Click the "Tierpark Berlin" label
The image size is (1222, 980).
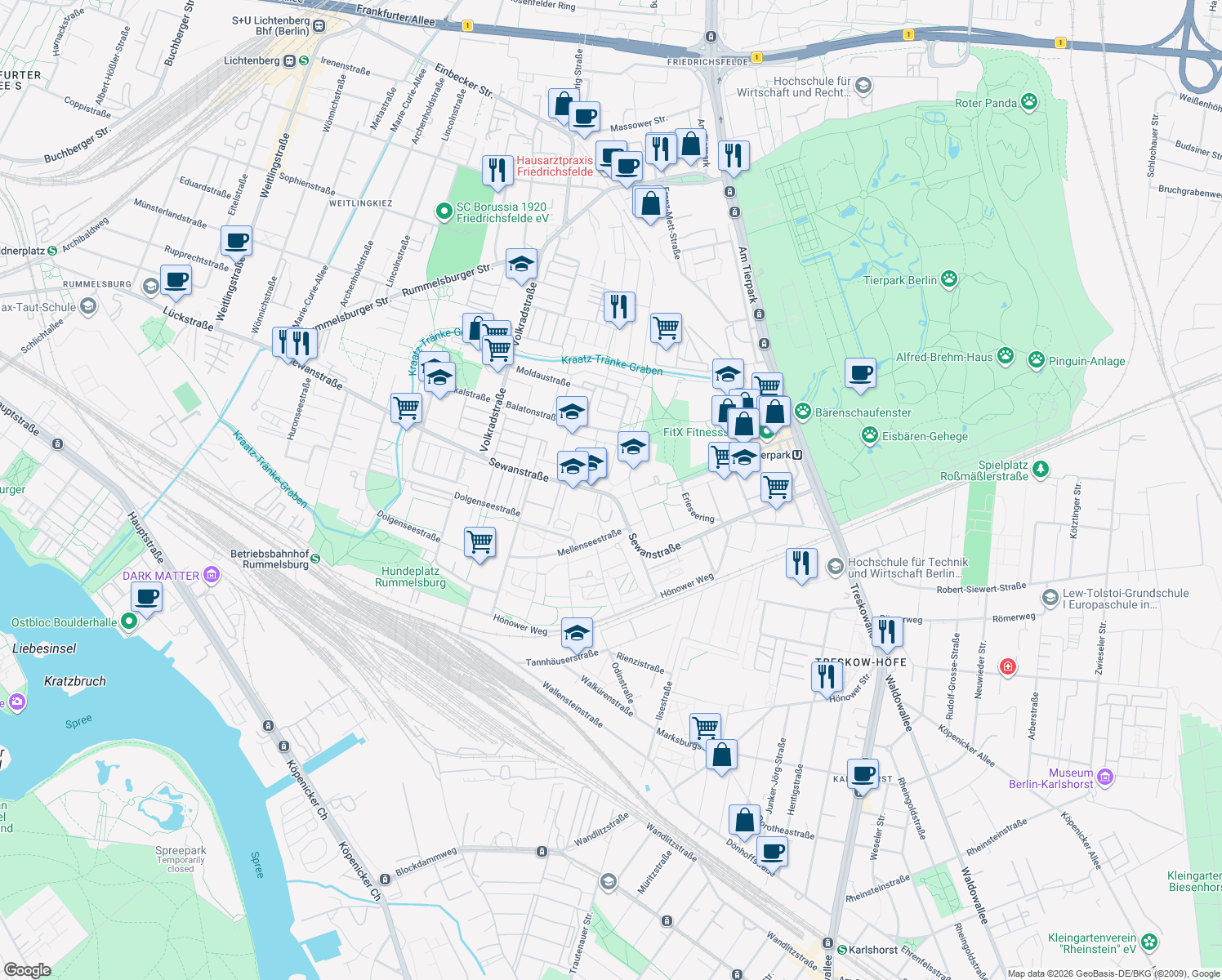pos(900,280)
